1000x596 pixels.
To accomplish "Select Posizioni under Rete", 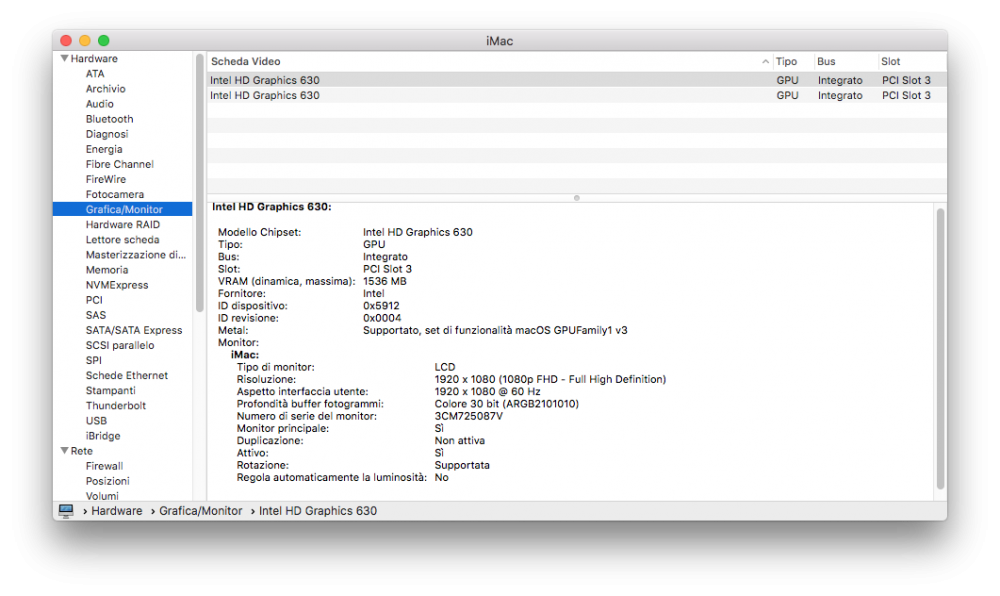I will pyautogui.click(x=107, y=481).
